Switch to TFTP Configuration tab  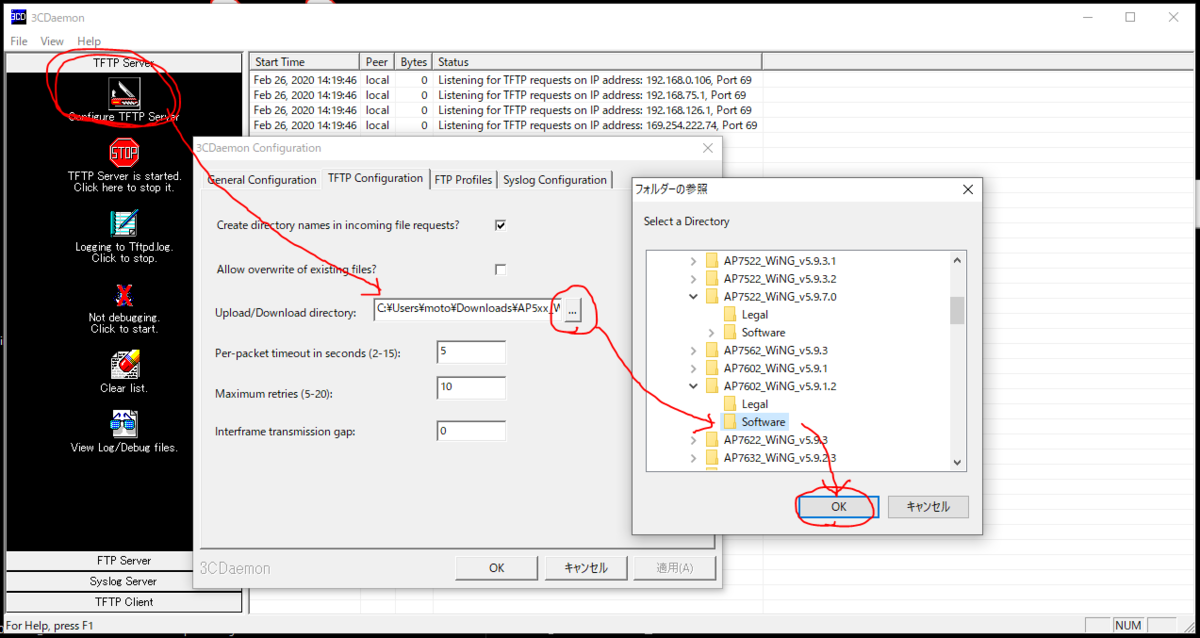tap(375, 178)
